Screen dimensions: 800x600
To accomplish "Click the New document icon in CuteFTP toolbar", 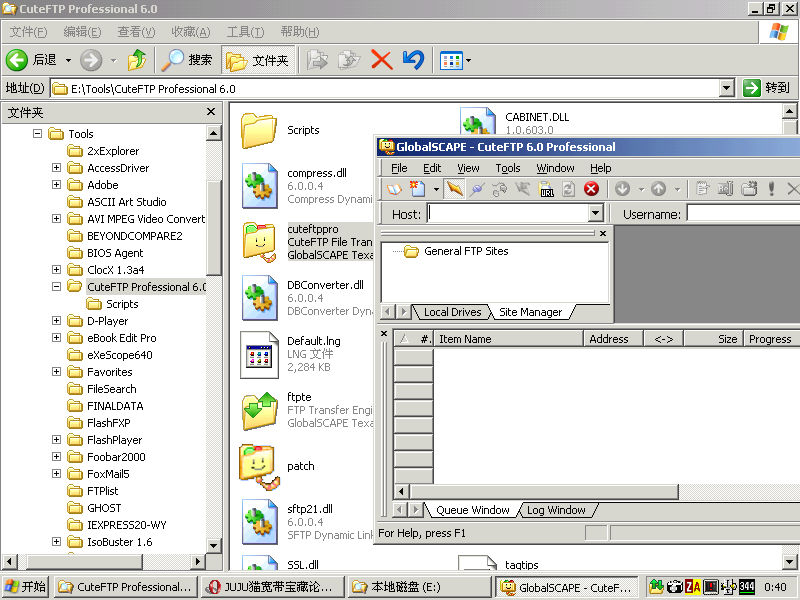I will pos(417,189).
